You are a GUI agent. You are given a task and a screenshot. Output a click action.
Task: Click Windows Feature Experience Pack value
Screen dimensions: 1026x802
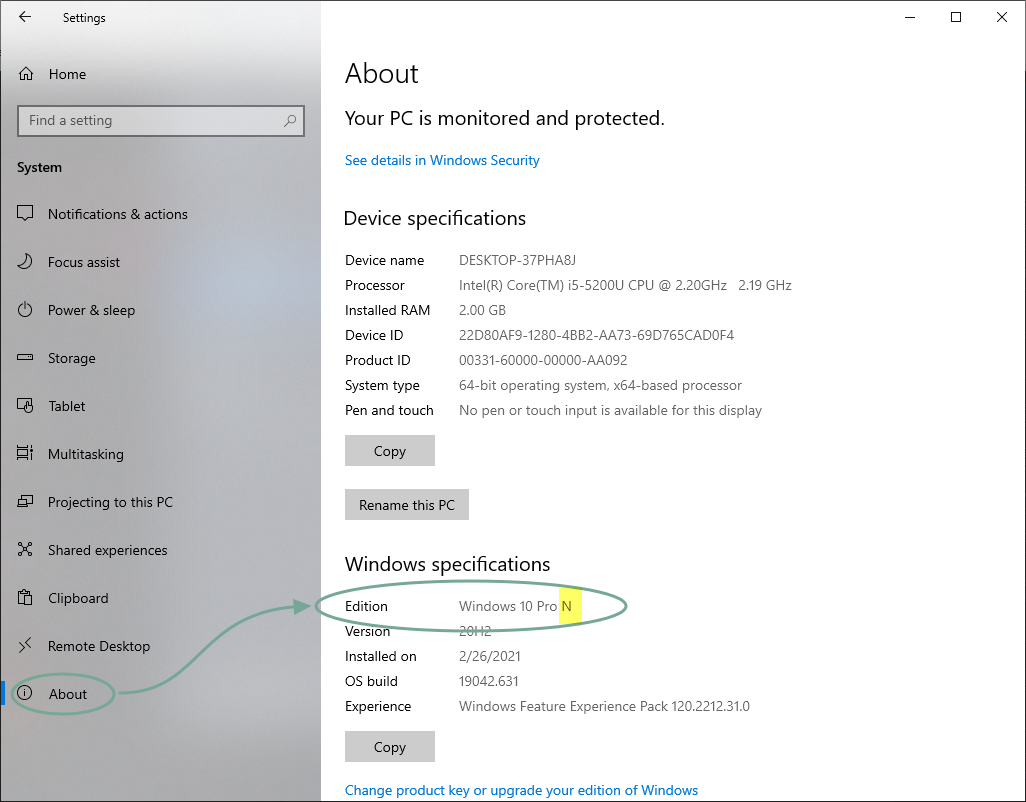[x=605, y=706]
